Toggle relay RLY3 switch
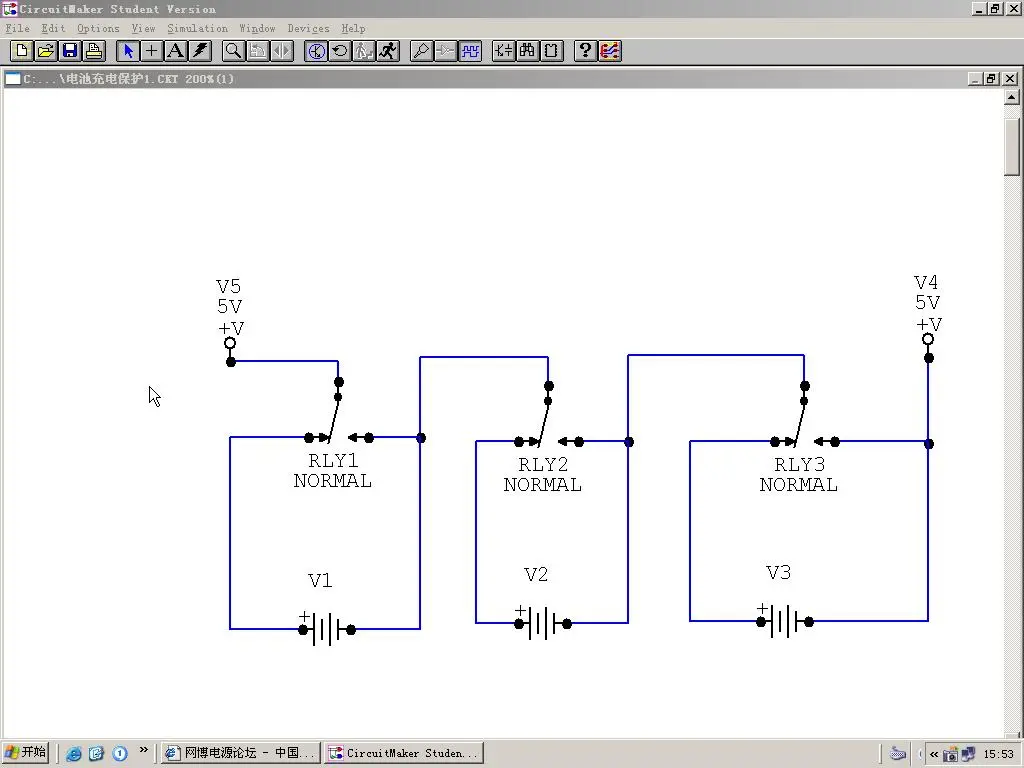 click(x=805, y=415)
